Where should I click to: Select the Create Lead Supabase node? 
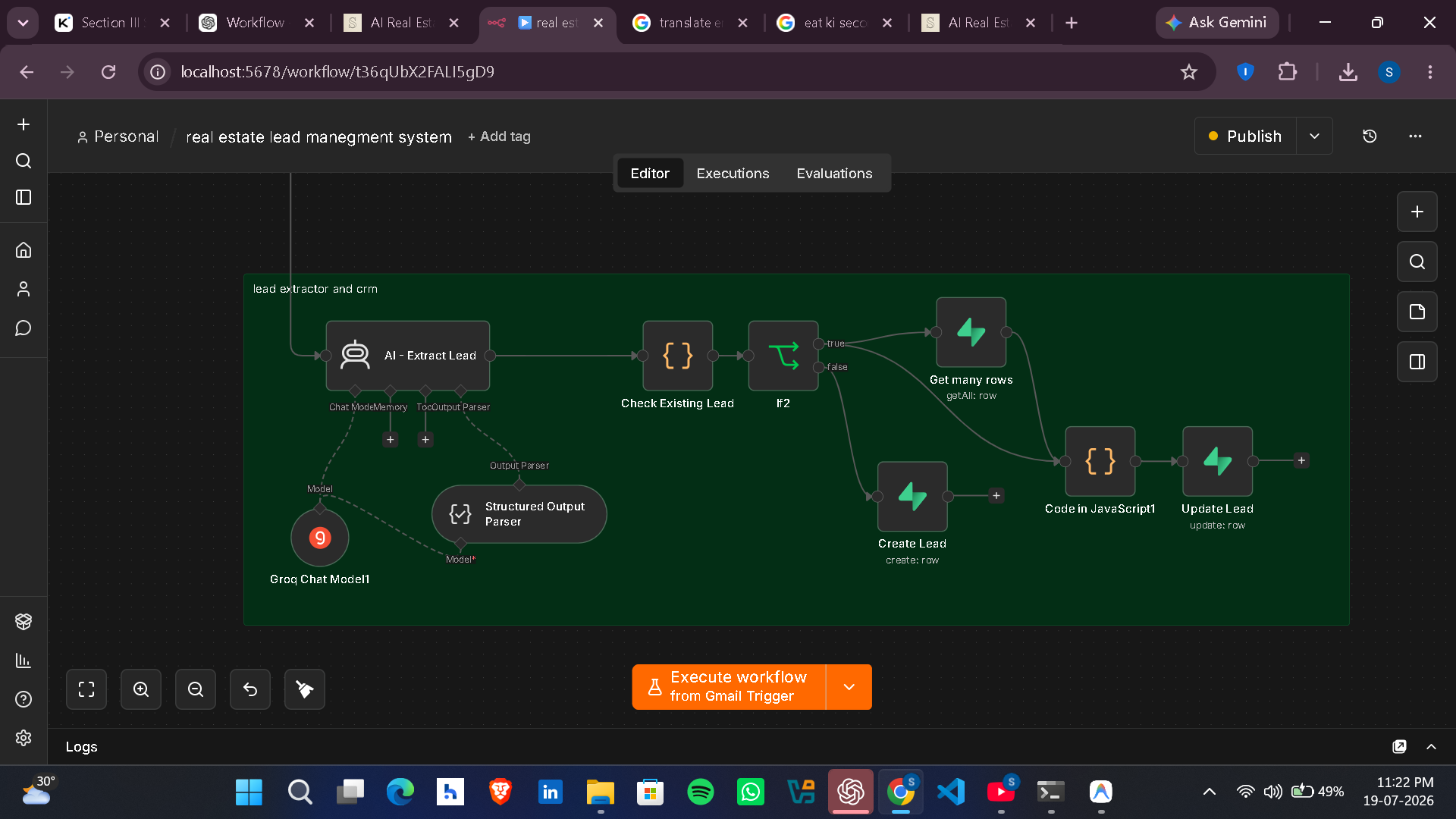912,496
